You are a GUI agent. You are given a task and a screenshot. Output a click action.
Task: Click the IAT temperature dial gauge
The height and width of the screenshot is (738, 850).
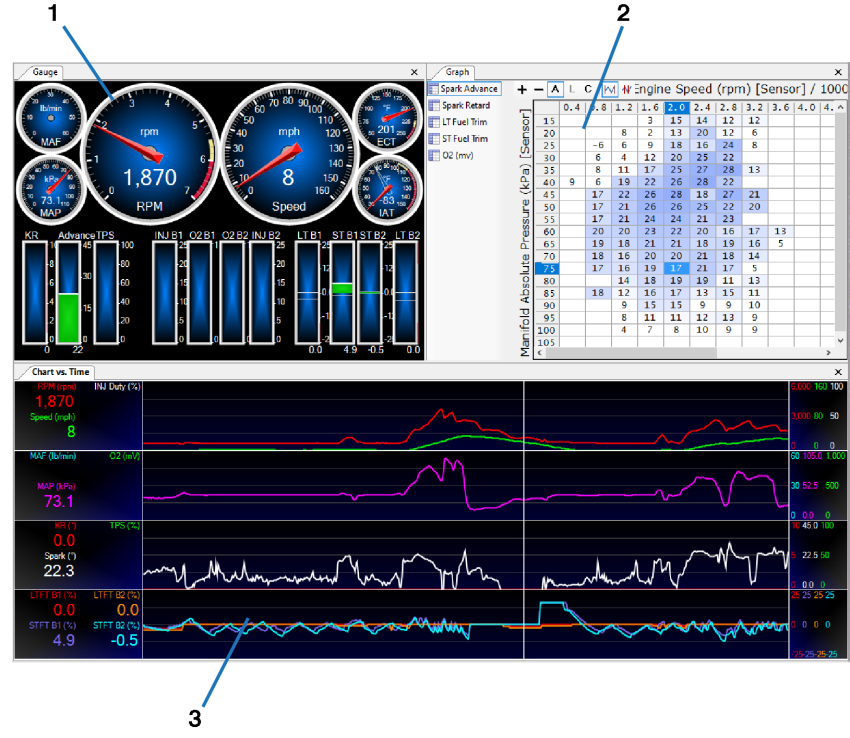[x=387, y=189]
